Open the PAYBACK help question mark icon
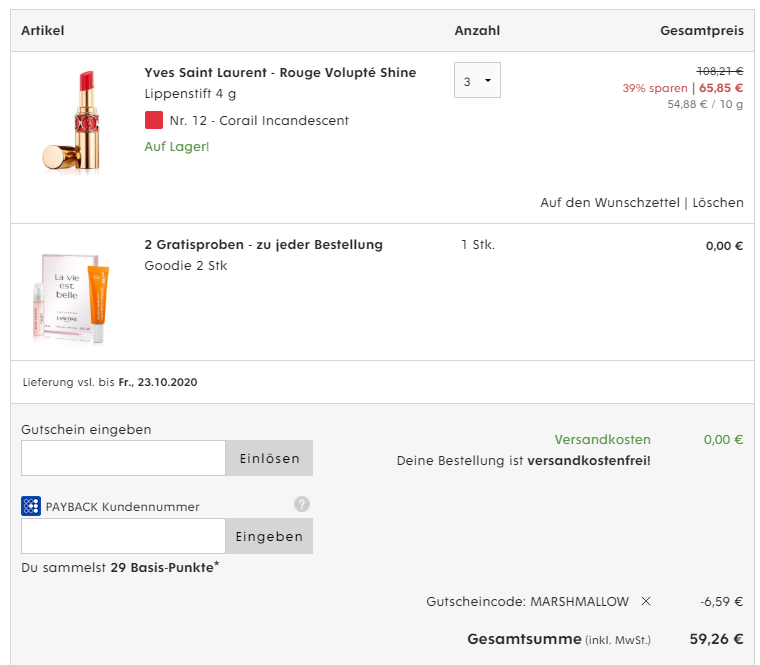The width and height of the screenshot is (760, 665). coord(301,504)
